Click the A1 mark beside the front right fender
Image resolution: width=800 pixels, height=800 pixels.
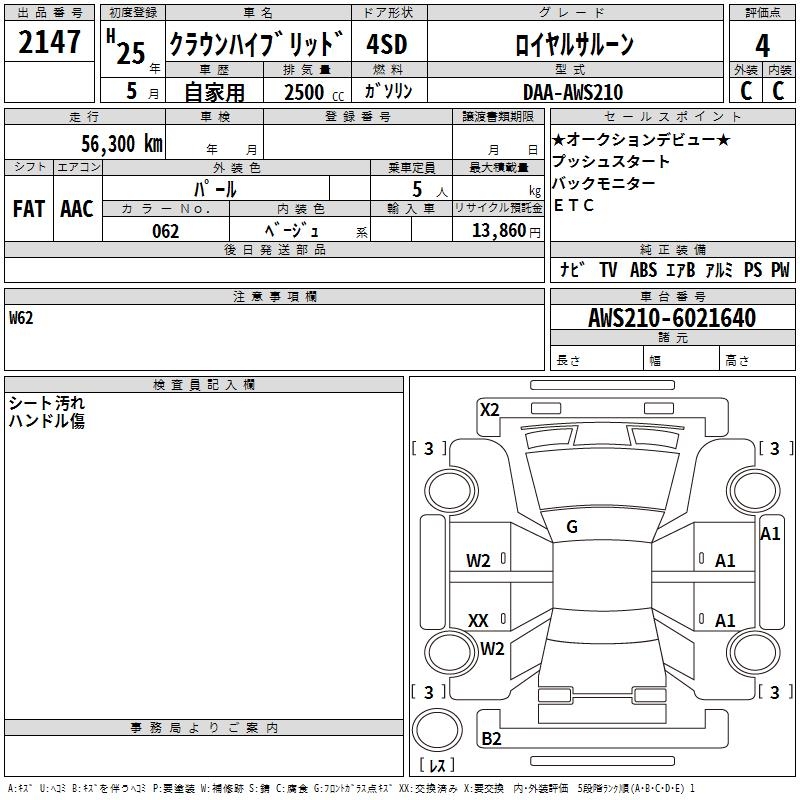pos(770,534)
